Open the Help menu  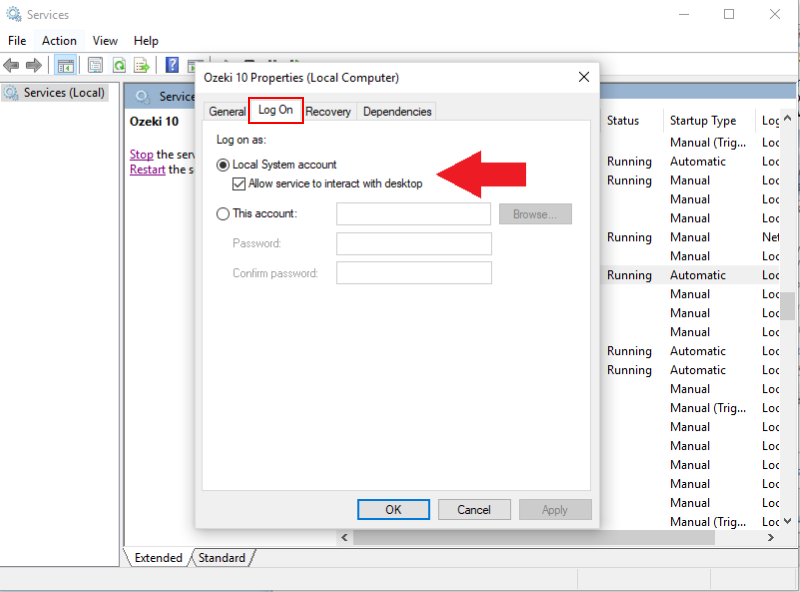click(146, 41)
